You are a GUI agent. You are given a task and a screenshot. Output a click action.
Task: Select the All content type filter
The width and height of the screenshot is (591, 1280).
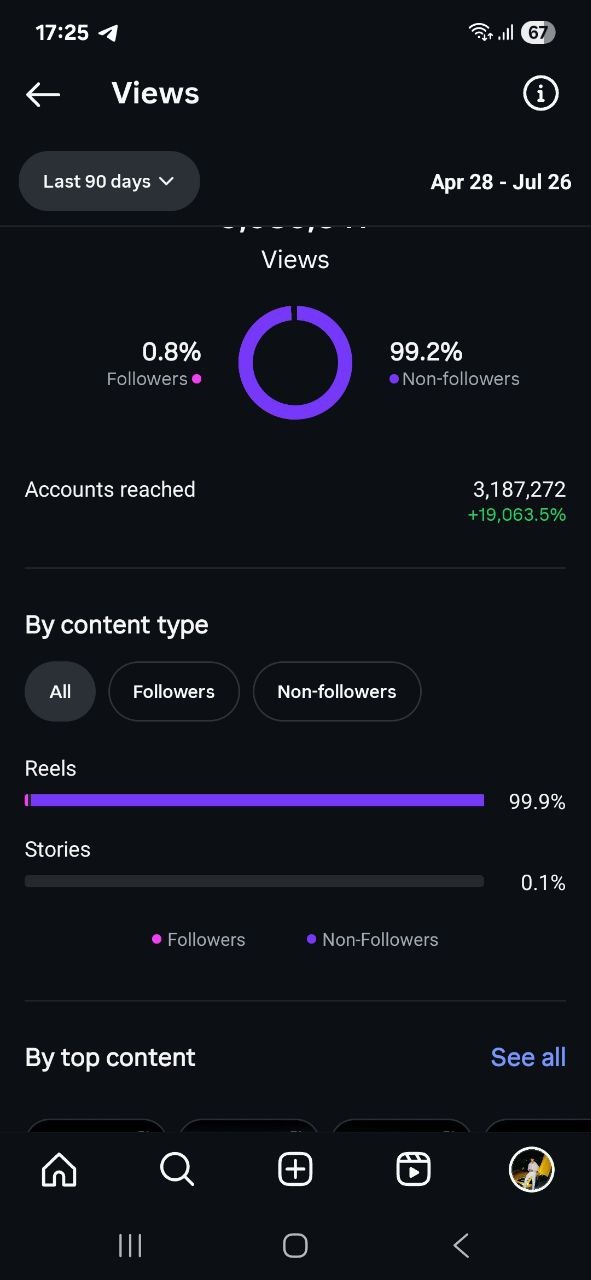pyautogui.click(x=59, y=691)
